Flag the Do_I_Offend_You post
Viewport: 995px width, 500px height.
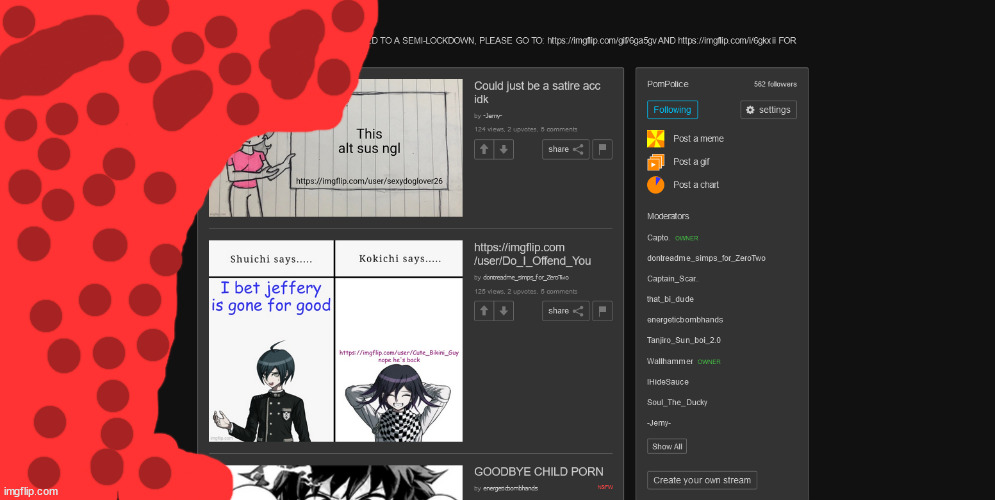pos(602,311)
